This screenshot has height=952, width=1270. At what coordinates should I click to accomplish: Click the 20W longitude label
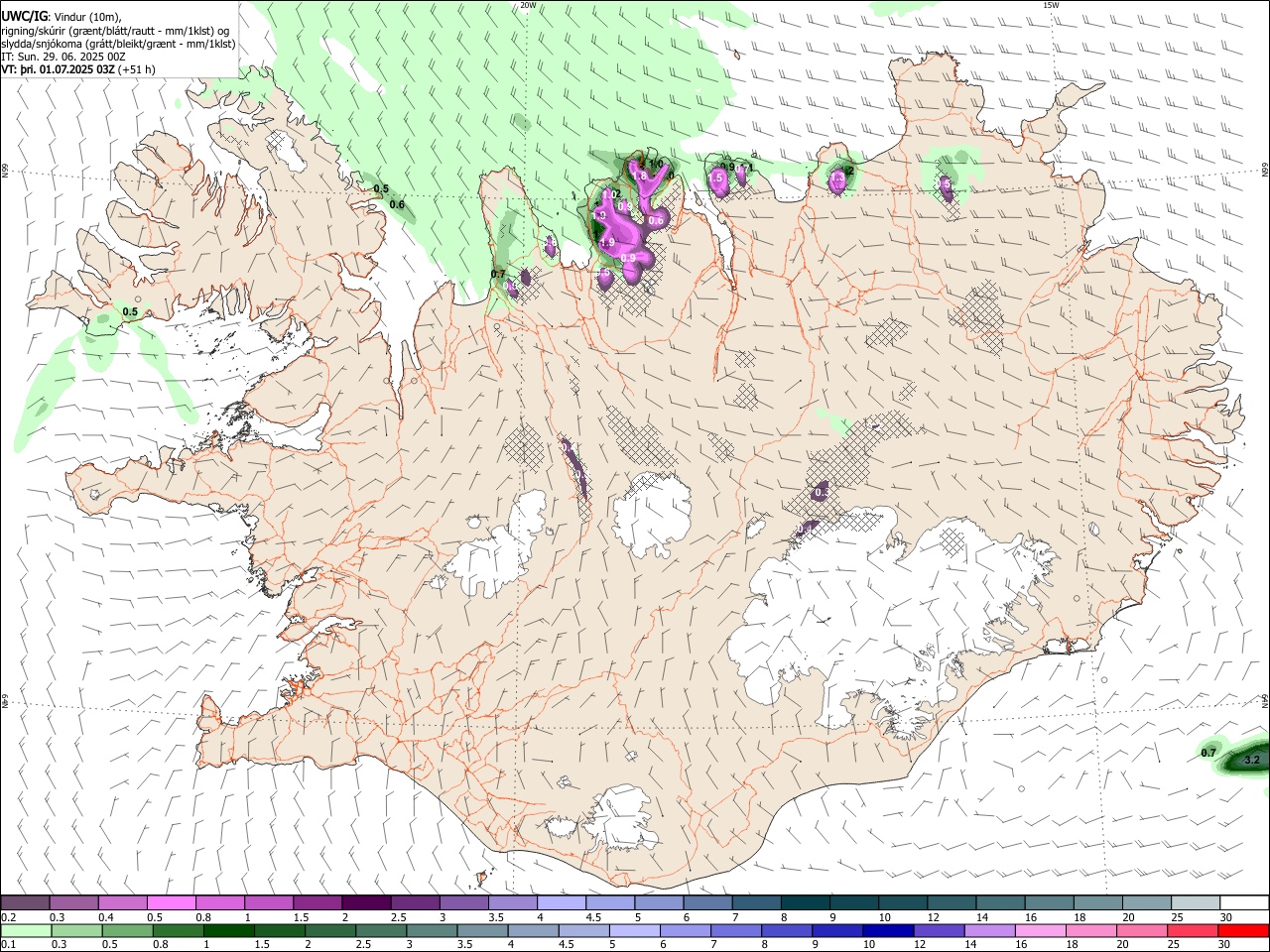(529, 5)
